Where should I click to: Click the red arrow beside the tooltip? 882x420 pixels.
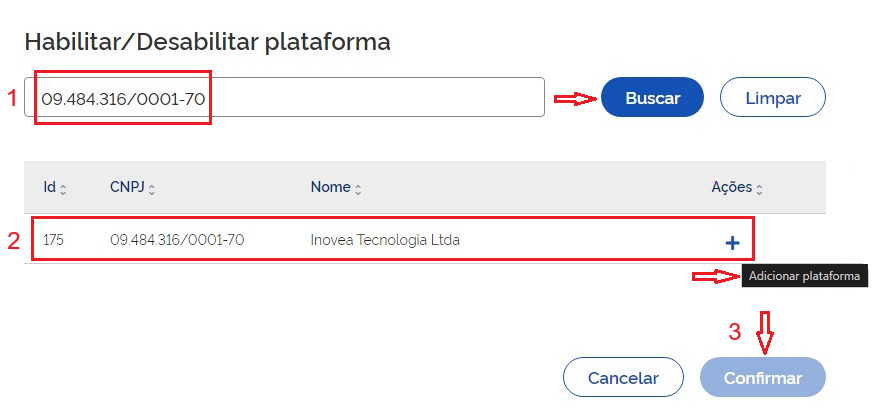coord(715,276)
